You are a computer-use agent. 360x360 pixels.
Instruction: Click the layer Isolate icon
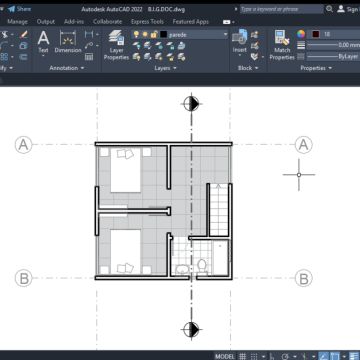(148, 46)
